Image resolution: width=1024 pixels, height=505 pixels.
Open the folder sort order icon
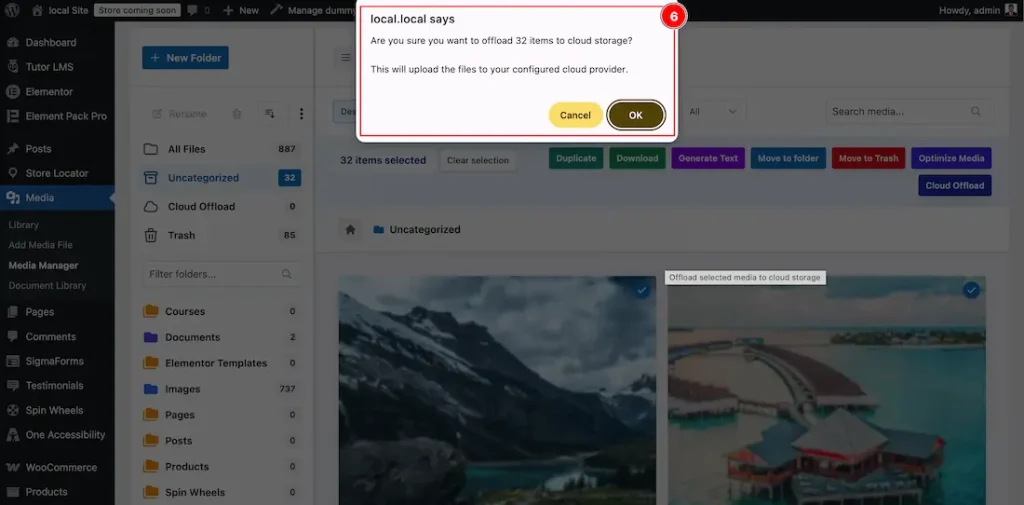(270, 114)
